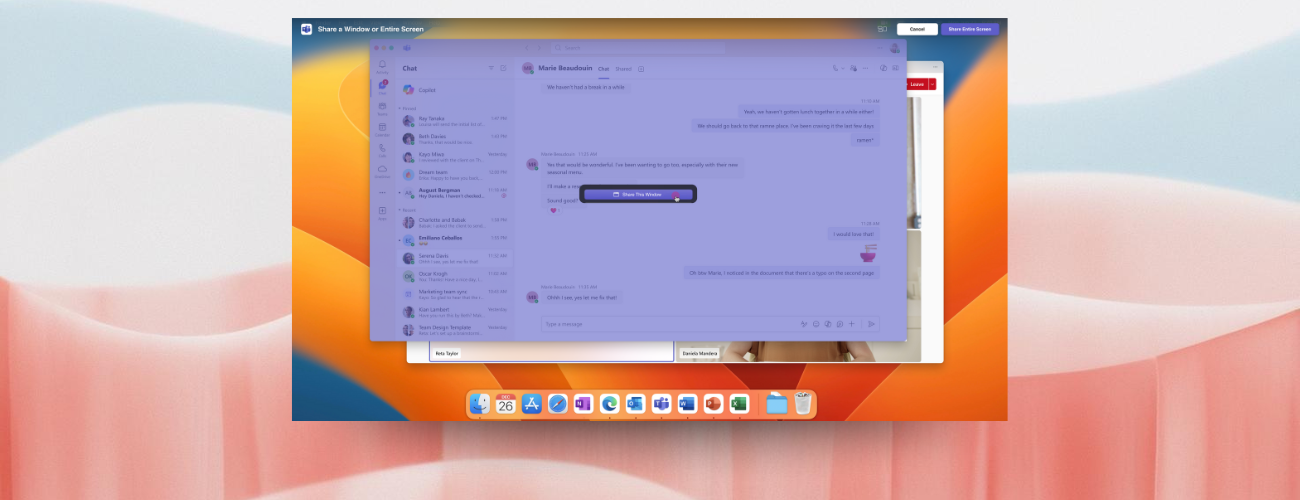The image size is (1300, 500).
Task: Click the add tab plus icon
Action: click(x=641, y=69)
